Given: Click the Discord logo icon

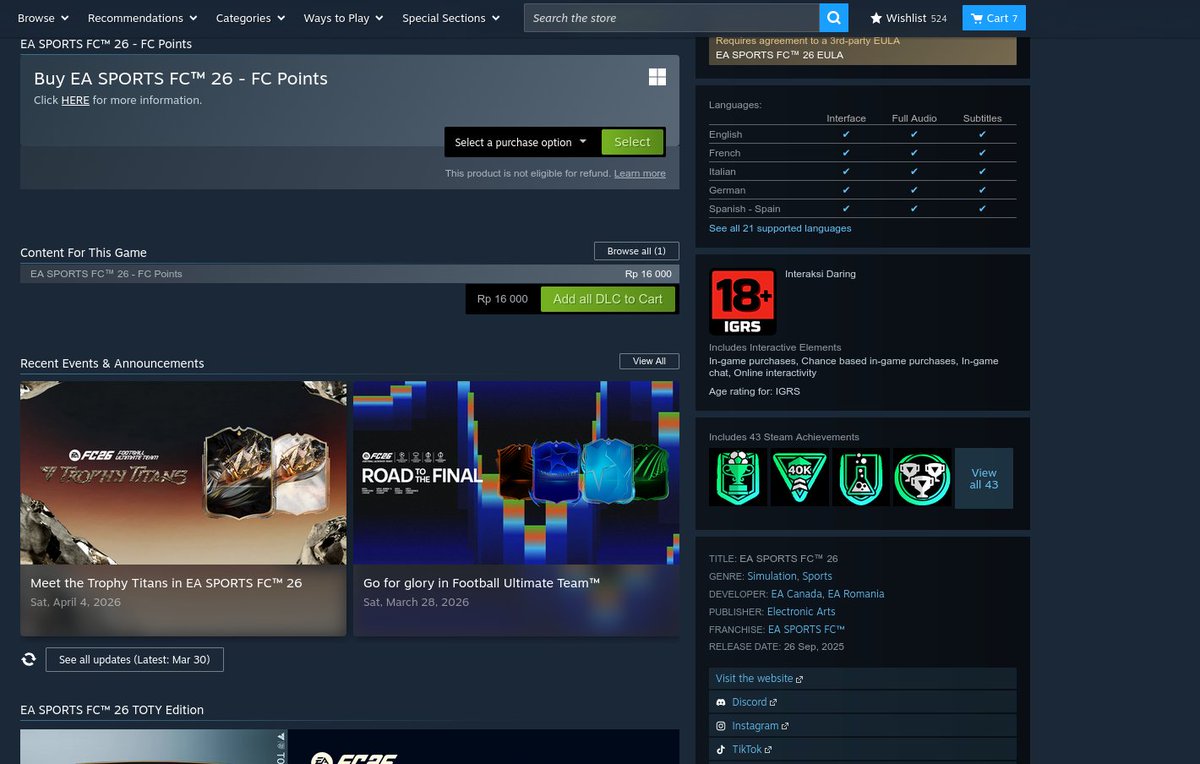Looking at the screenshot, I should 721,702.
